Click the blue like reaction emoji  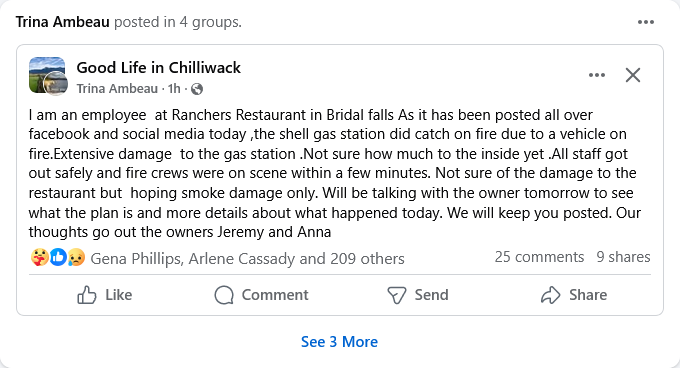tap(58, 258)
